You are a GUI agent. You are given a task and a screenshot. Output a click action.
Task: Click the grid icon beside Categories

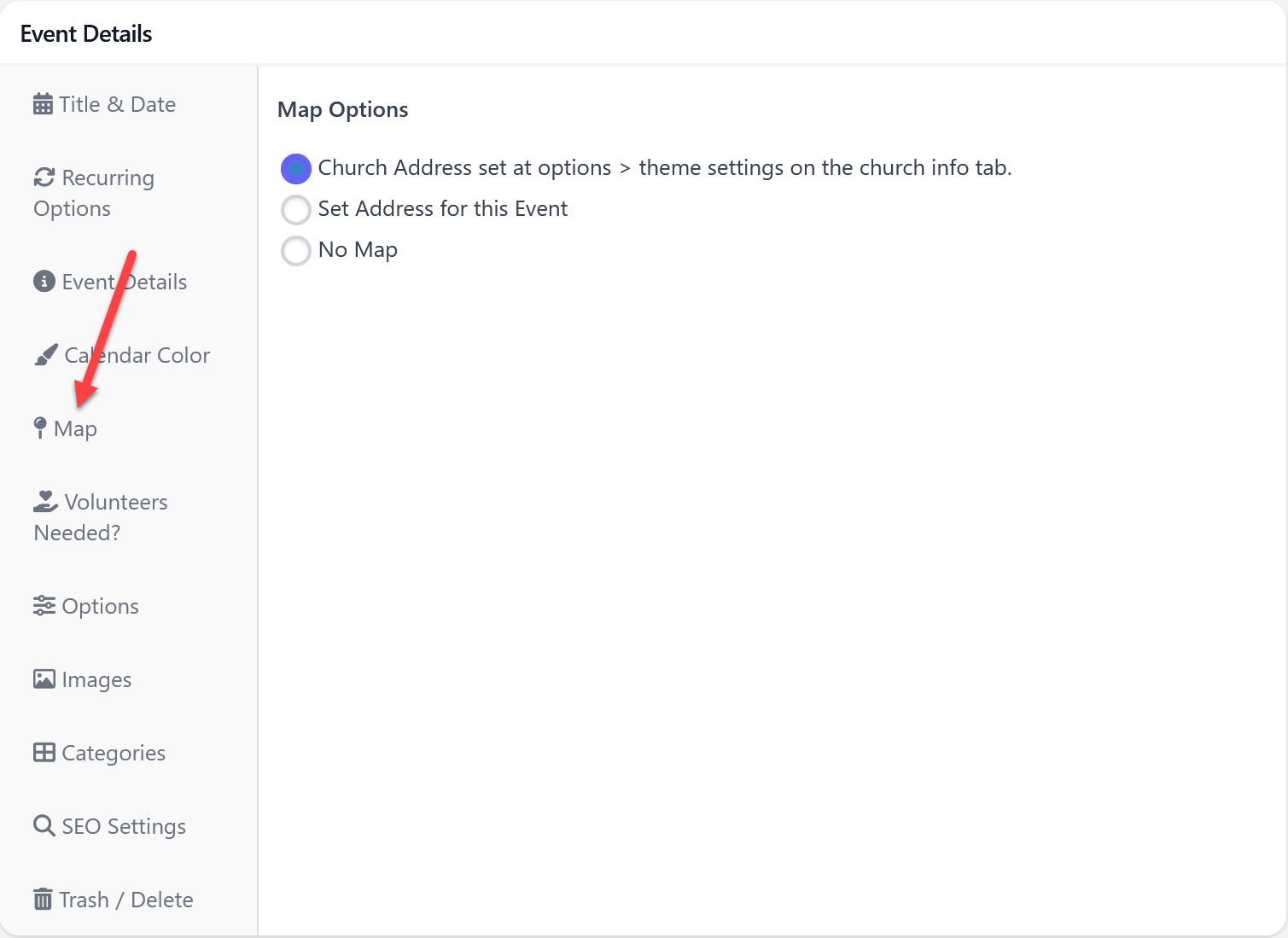[x=44, y=753]
